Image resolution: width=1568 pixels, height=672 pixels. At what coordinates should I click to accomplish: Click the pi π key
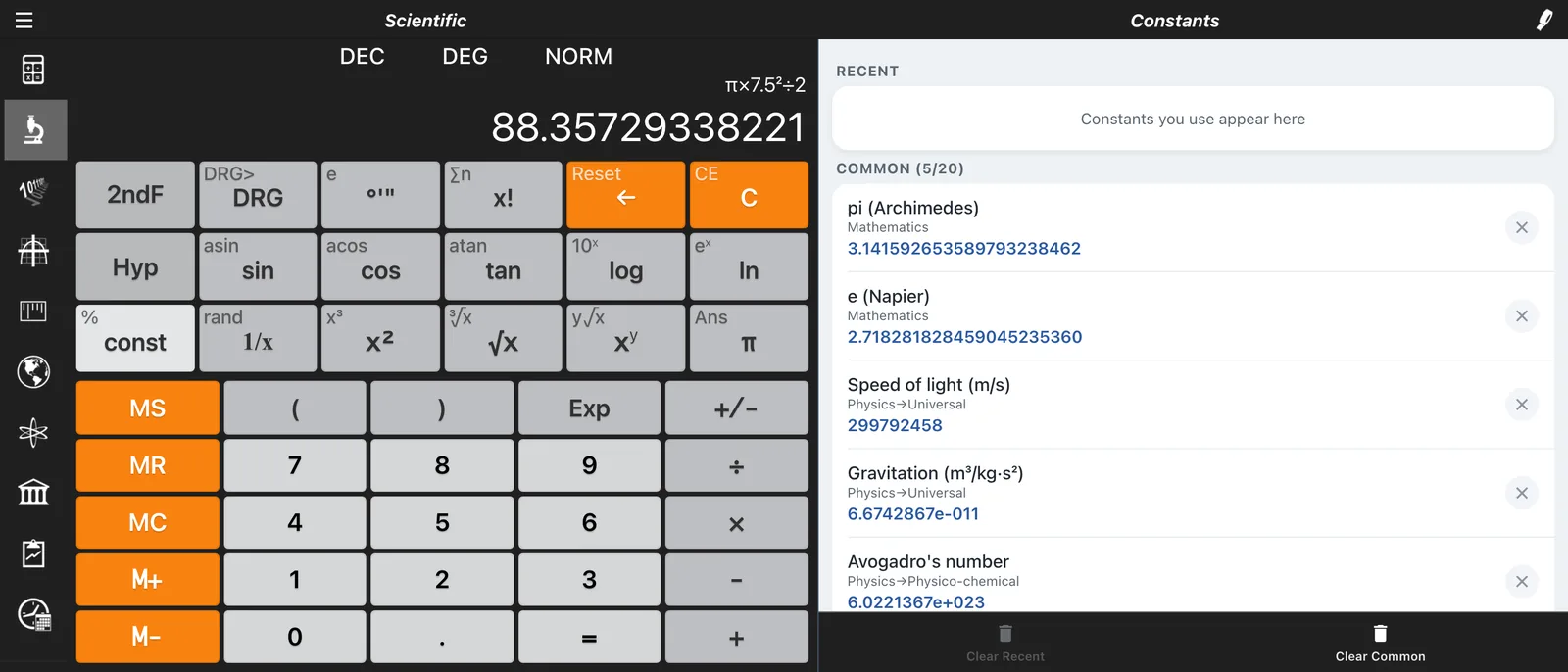(749, 338)
